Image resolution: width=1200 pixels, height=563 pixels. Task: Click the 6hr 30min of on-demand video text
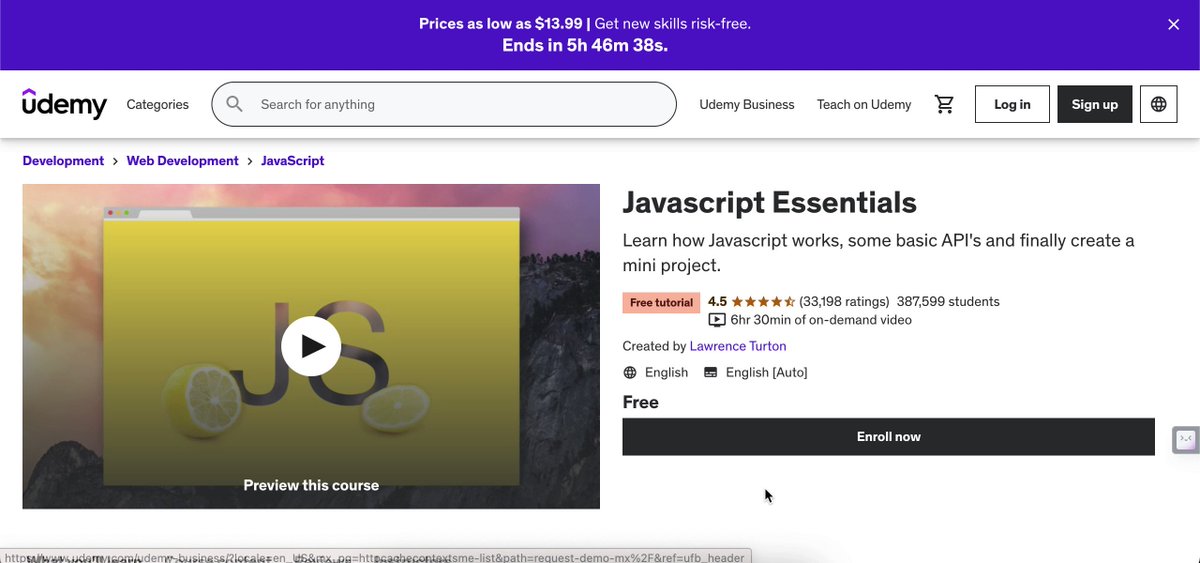click(x=821, y=320)
